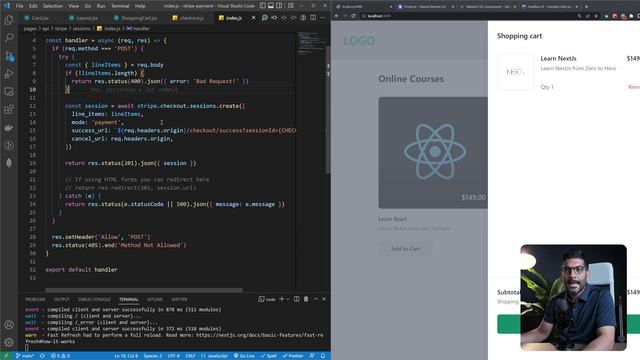Open the Run menu
This screenshot has height=360, width=640.
101,6
